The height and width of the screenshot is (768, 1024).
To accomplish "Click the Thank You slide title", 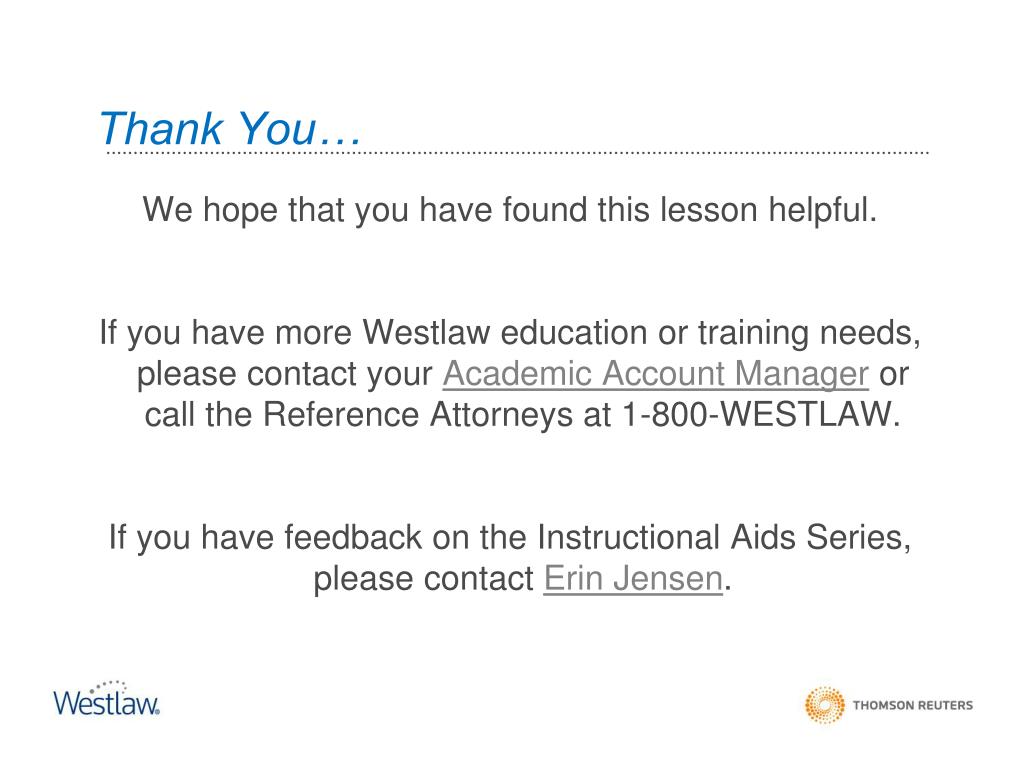I will click(x=229, y=128).
